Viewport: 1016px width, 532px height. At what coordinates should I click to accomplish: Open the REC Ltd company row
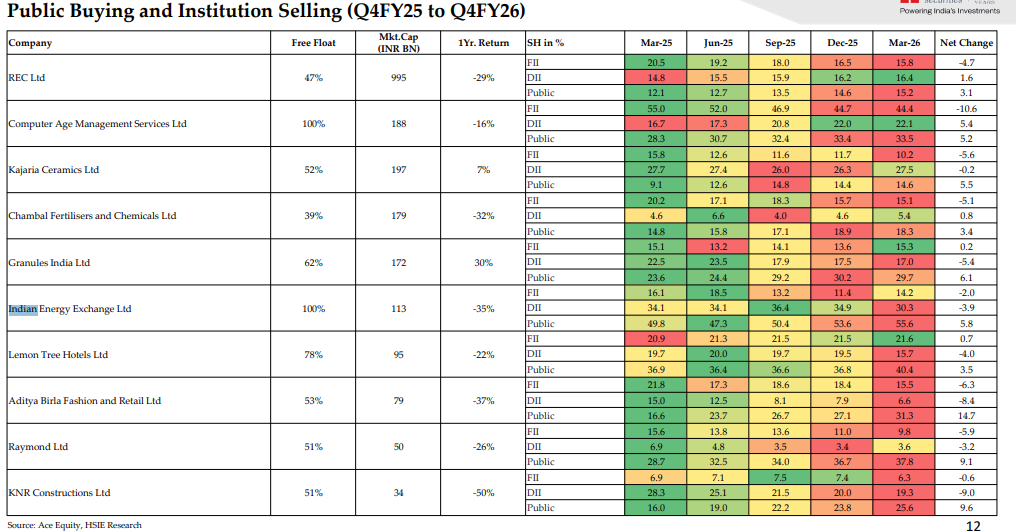pos(27,77)
